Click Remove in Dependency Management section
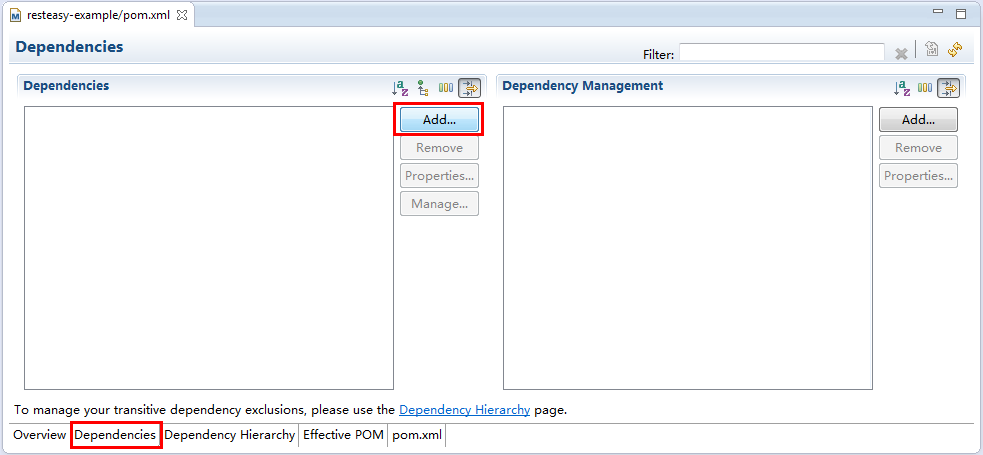983x455 pixels. (x=918, y=148)
